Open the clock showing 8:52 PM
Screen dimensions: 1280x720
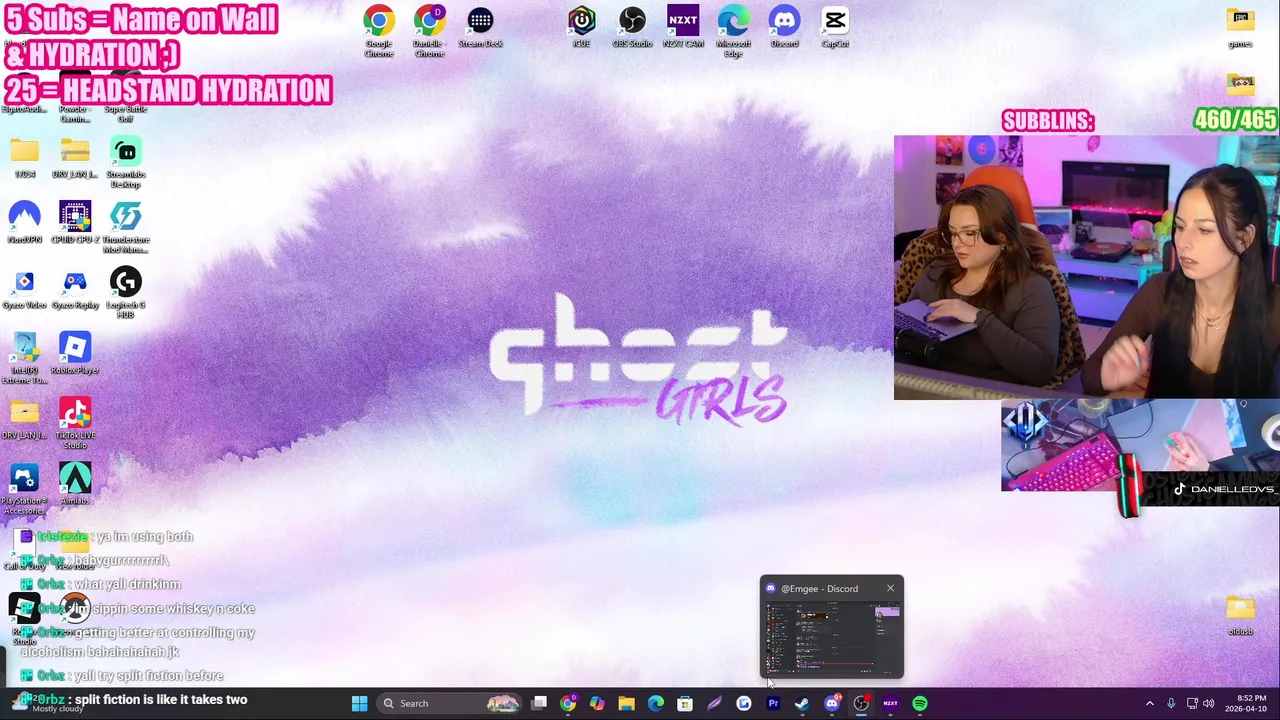(1246, 703)
